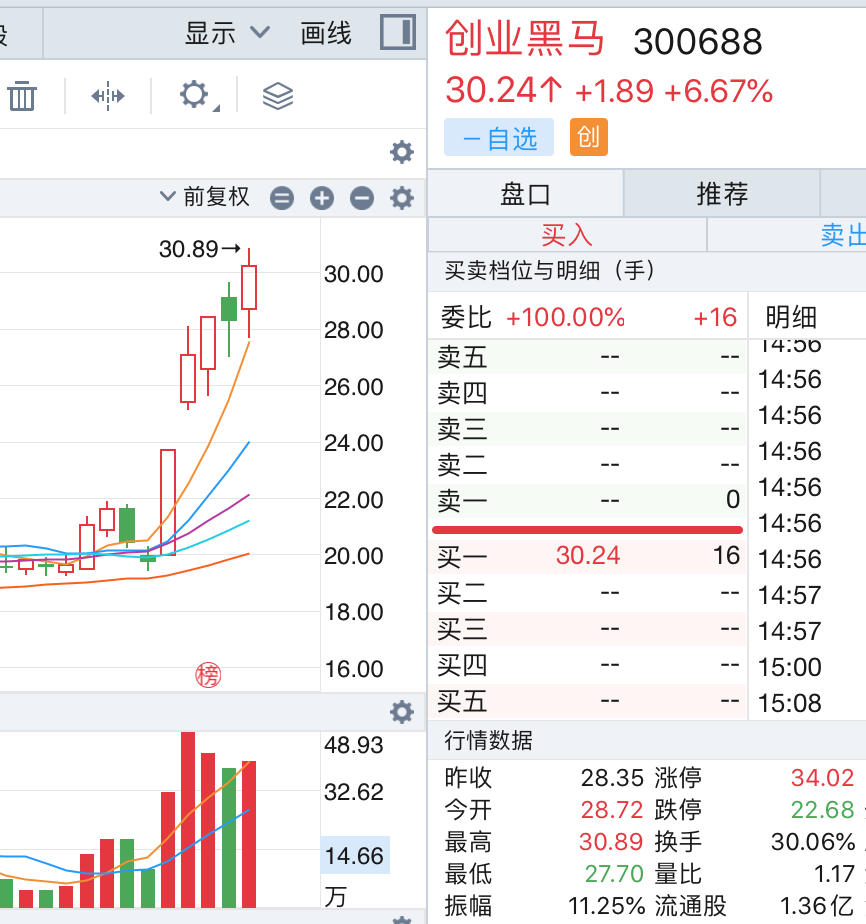Click the red 买入 buy button
The image size is (866, 924).
click(567, 235)
